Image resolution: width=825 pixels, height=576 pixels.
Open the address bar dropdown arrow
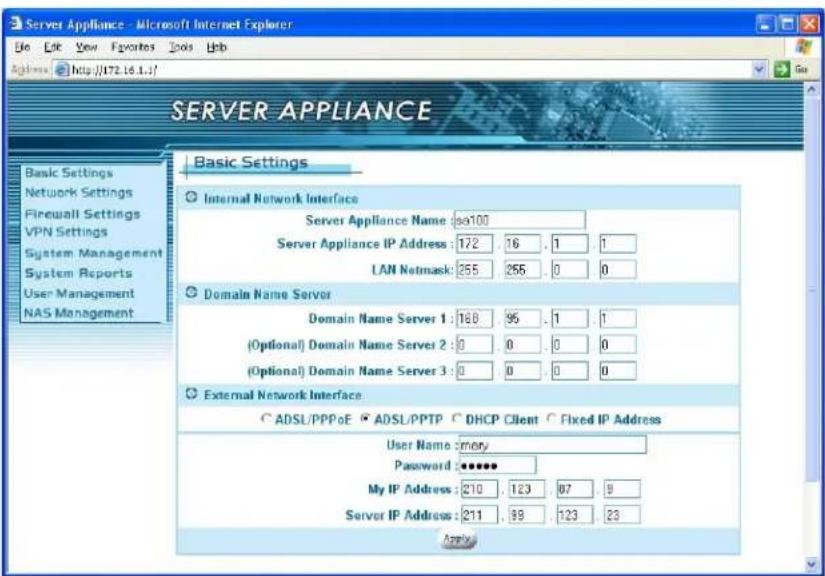coord(759,69)
